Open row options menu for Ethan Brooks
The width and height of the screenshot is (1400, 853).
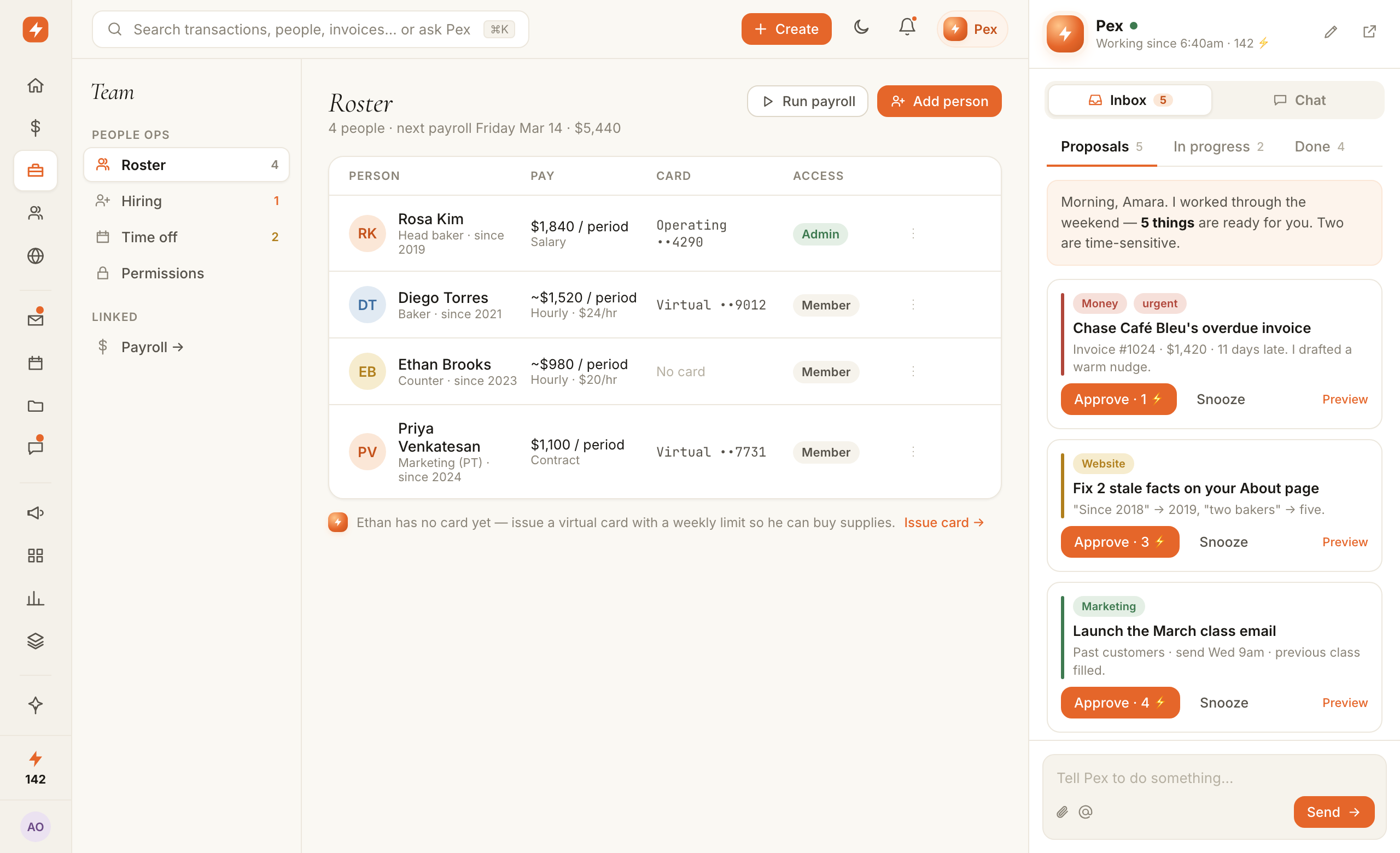(913, 371)
